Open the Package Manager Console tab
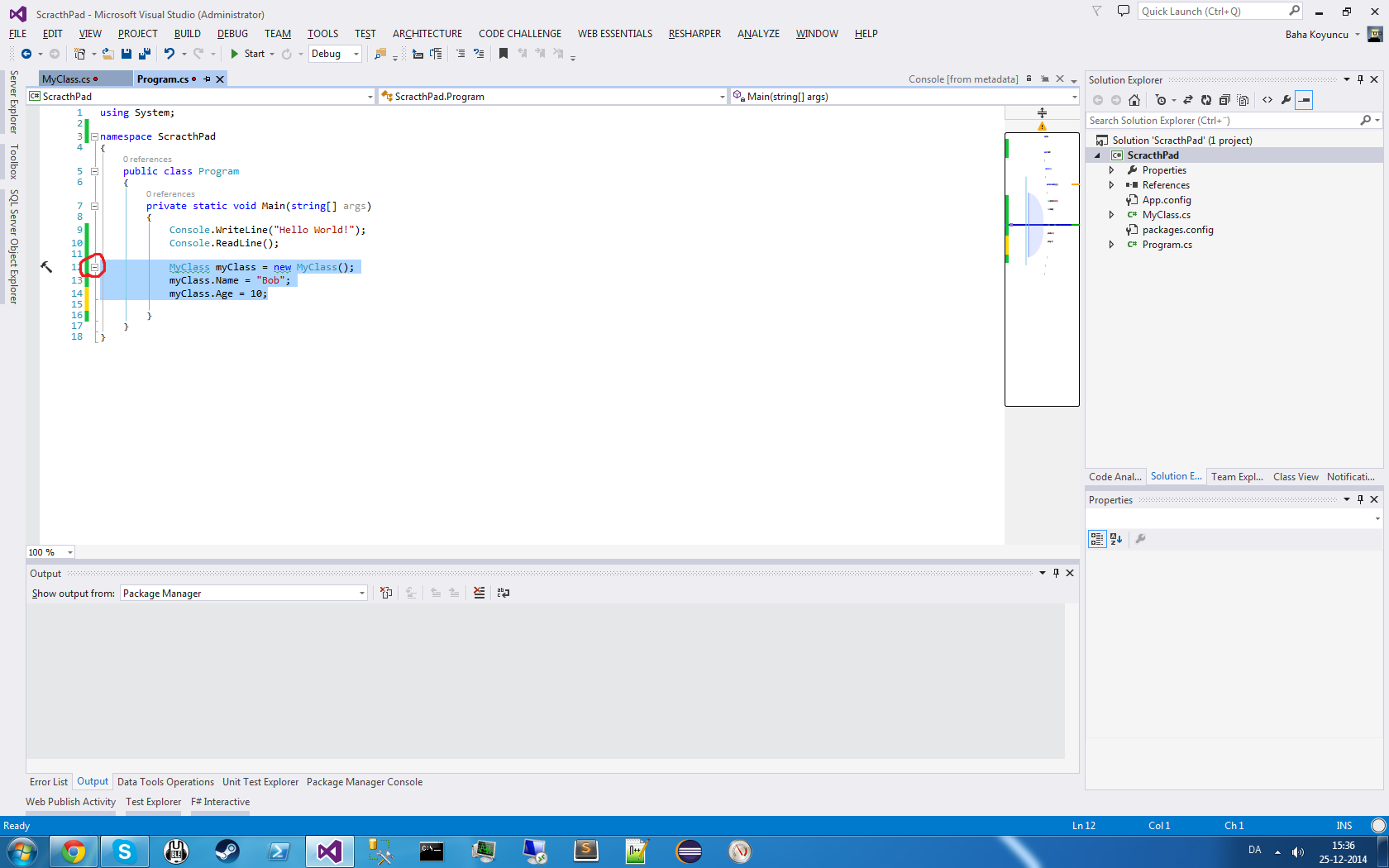This screenshot has height=868, width=1389. 364,781
